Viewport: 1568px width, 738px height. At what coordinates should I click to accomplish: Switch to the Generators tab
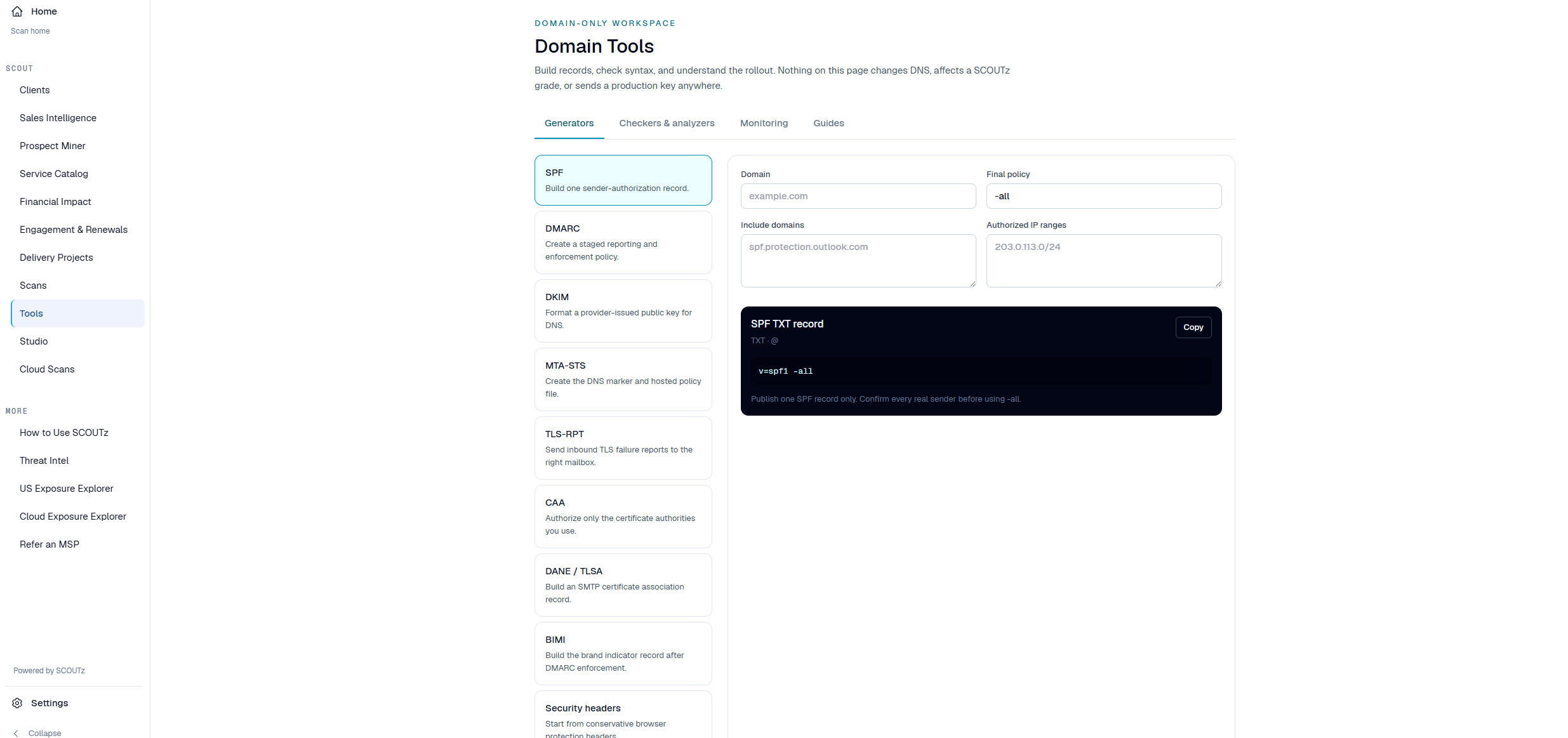click(x=569, y=123)
